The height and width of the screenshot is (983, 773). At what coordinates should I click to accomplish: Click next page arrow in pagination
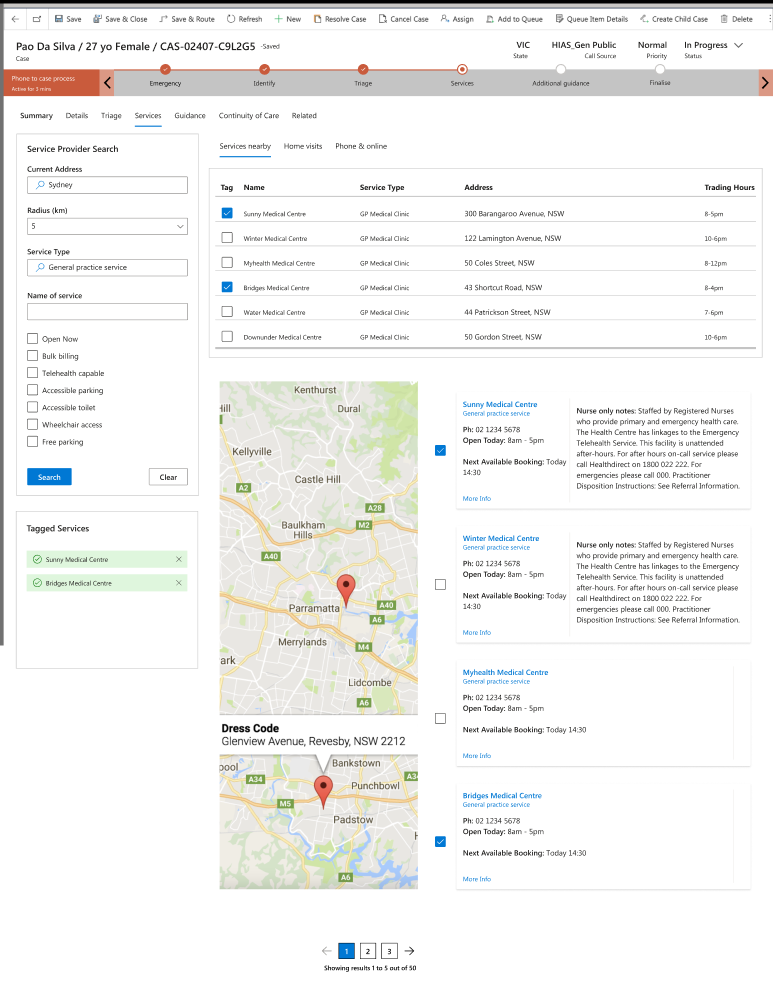pos(409,951)
